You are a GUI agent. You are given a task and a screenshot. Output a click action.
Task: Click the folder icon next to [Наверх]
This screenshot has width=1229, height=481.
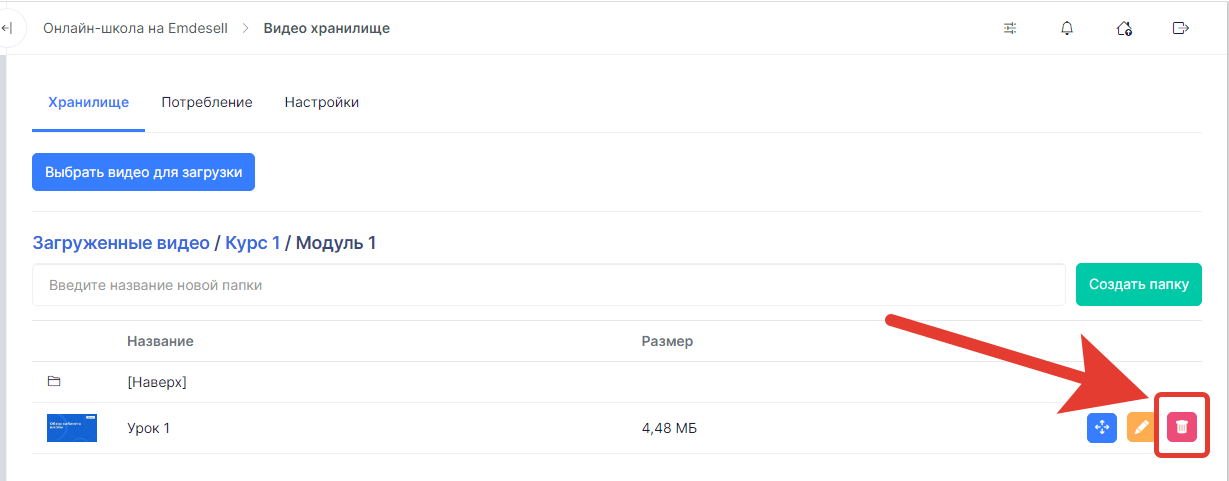pos(54,382)
